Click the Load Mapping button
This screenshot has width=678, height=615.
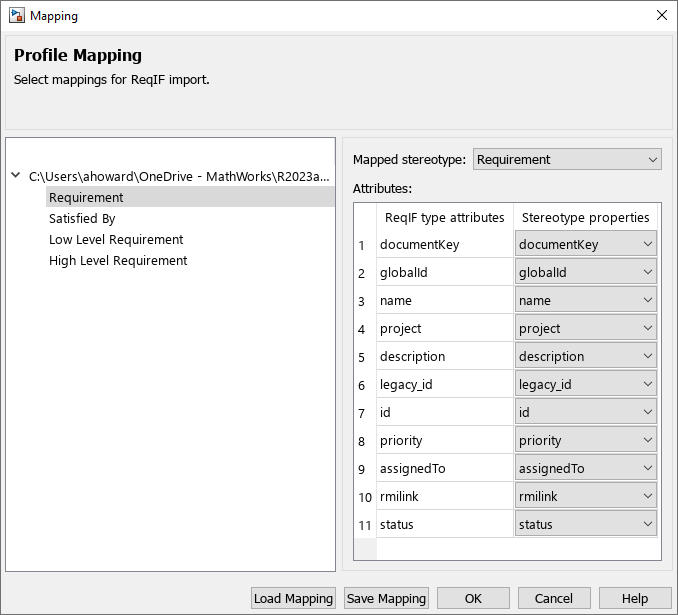[293, 598]
